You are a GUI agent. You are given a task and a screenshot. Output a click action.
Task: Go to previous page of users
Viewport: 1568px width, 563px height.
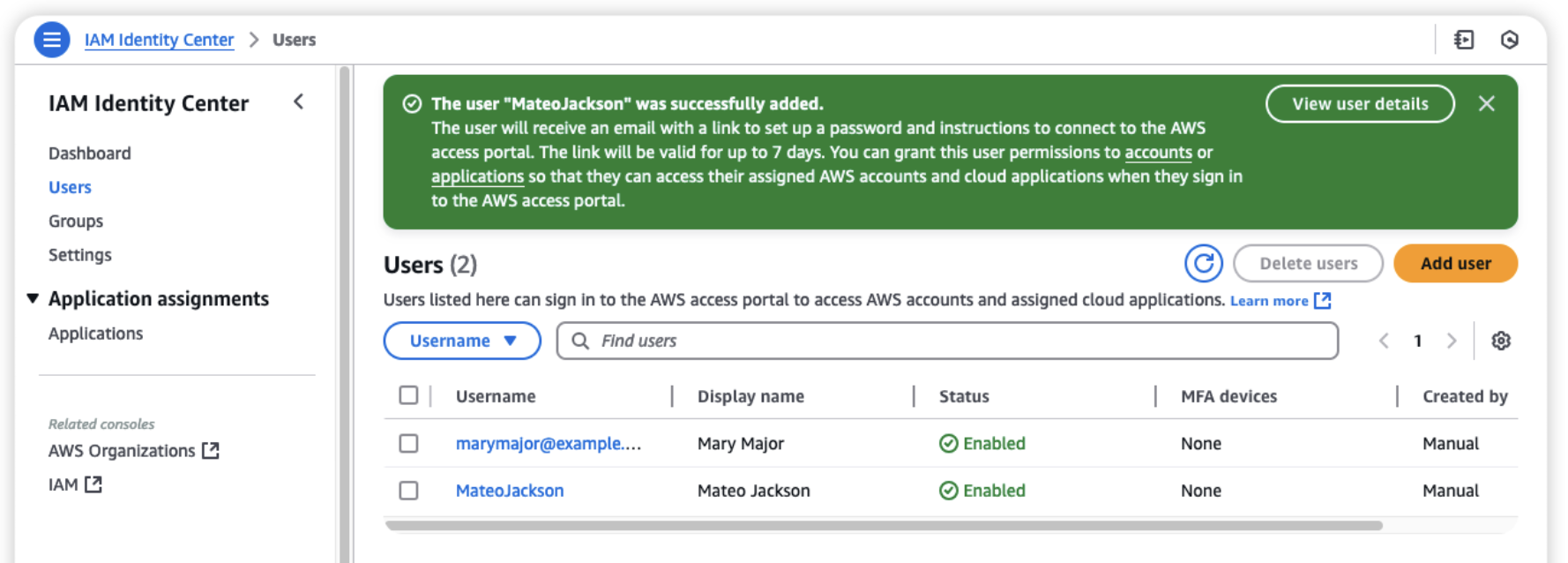[x=1384, y=341]
